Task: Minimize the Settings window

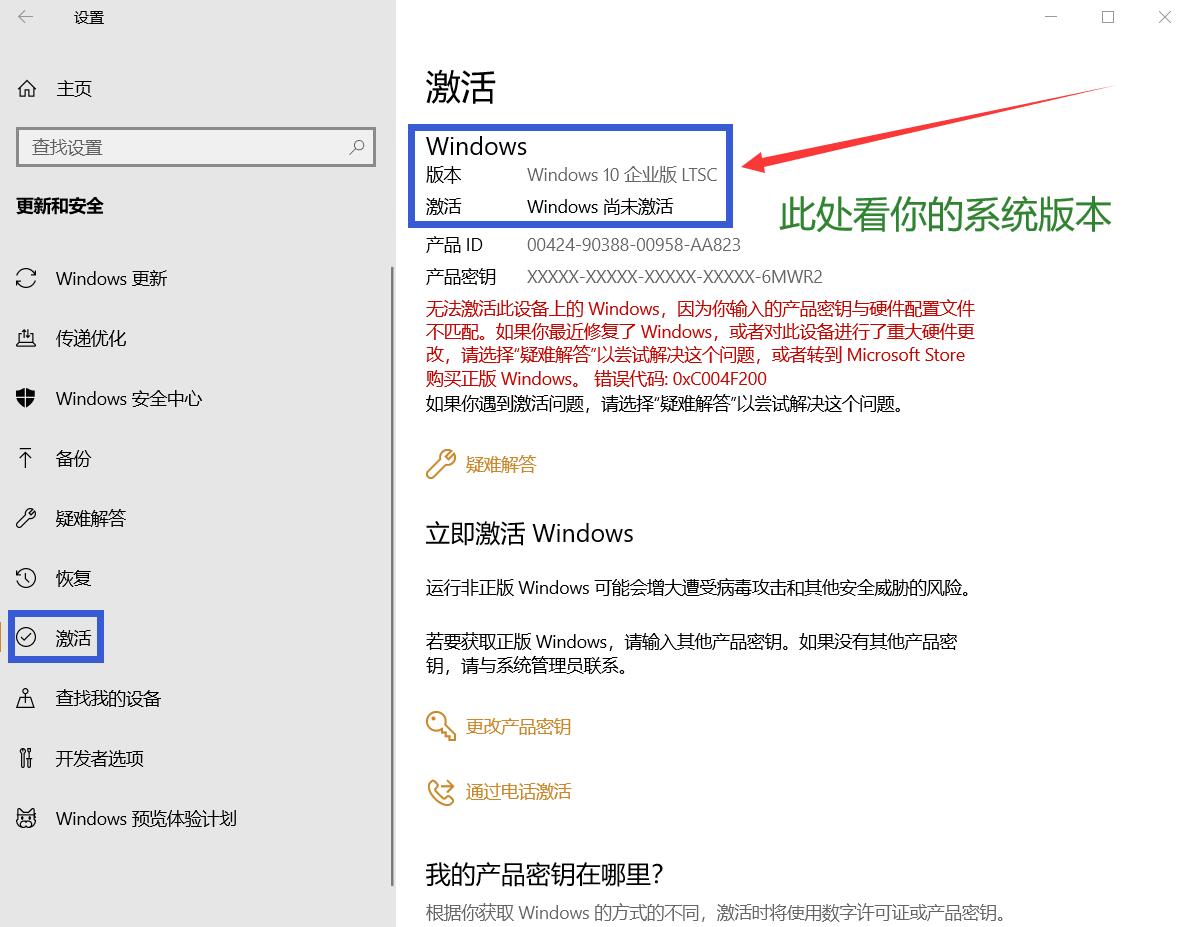Action: point(1050,17)
